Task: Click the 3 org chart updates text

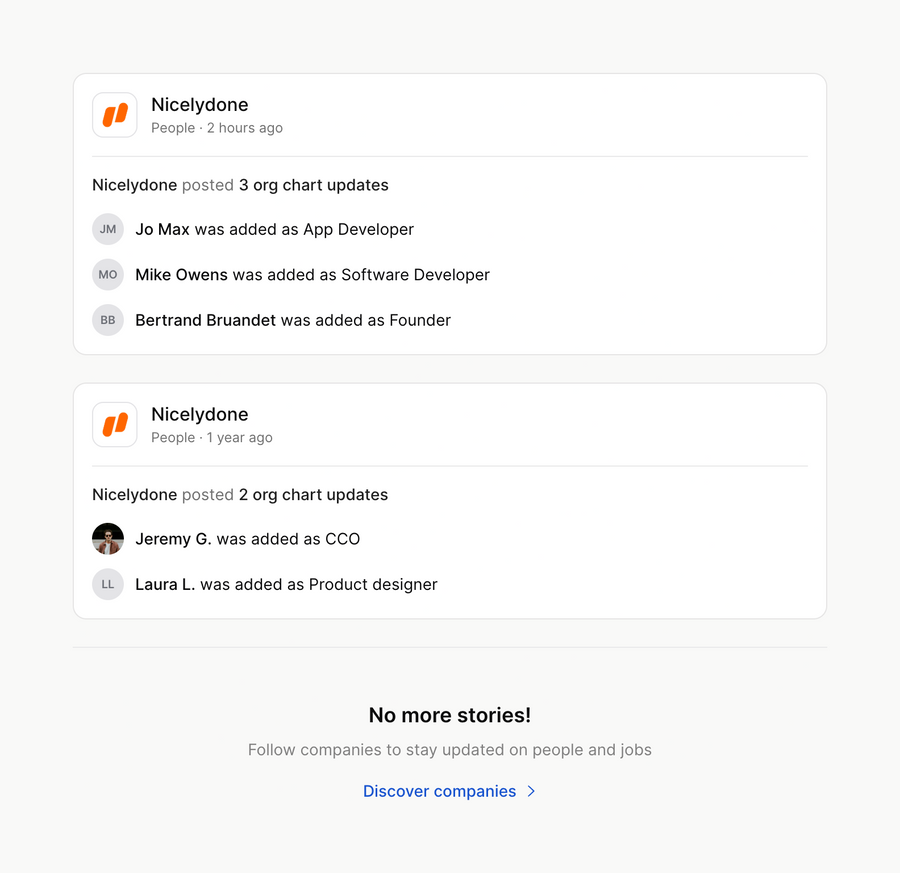Action: 313,185
